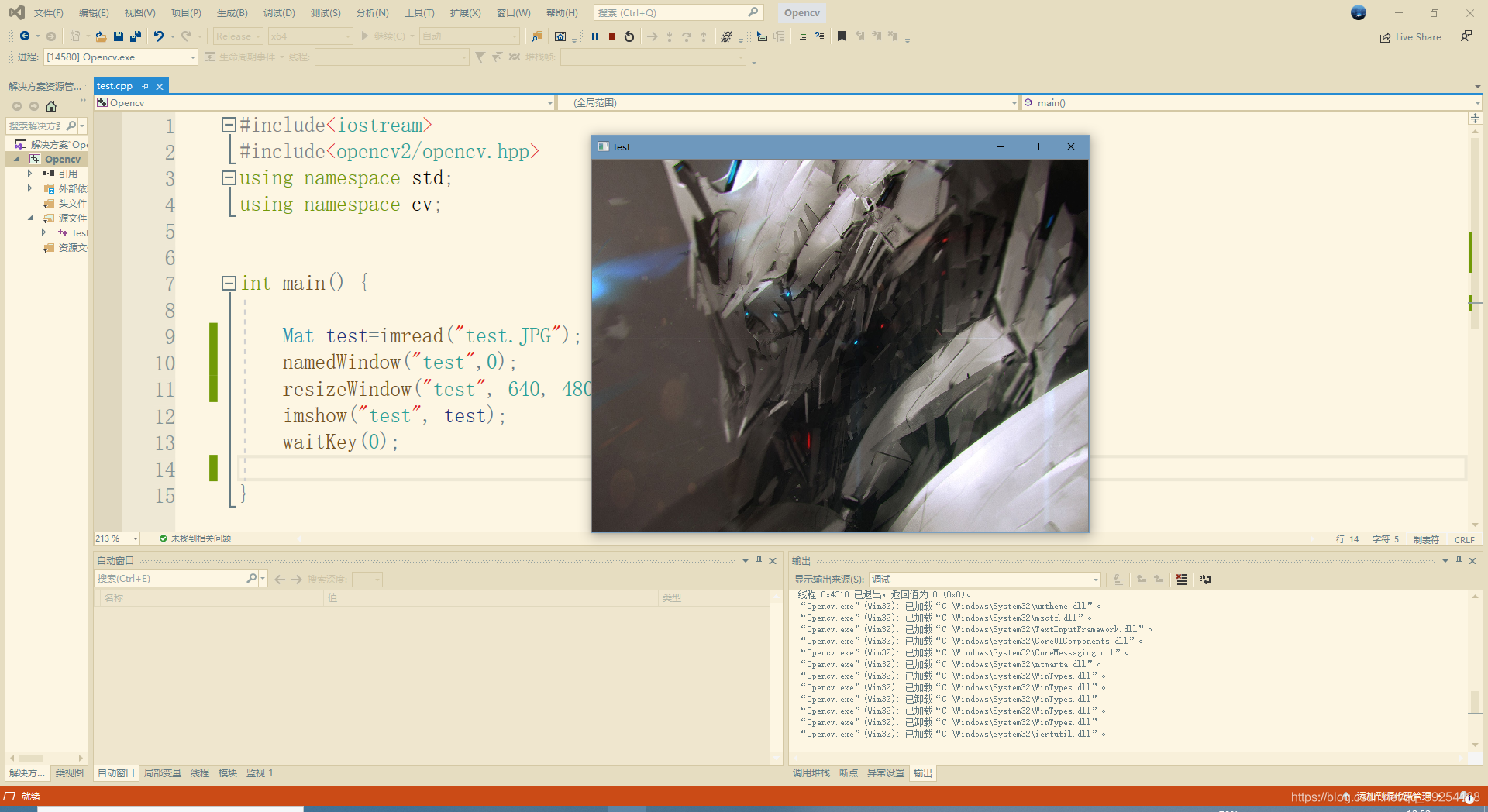Collapse the main function code block
Viewport: 1488px width, 812px height.
click(x=229, y=284)
